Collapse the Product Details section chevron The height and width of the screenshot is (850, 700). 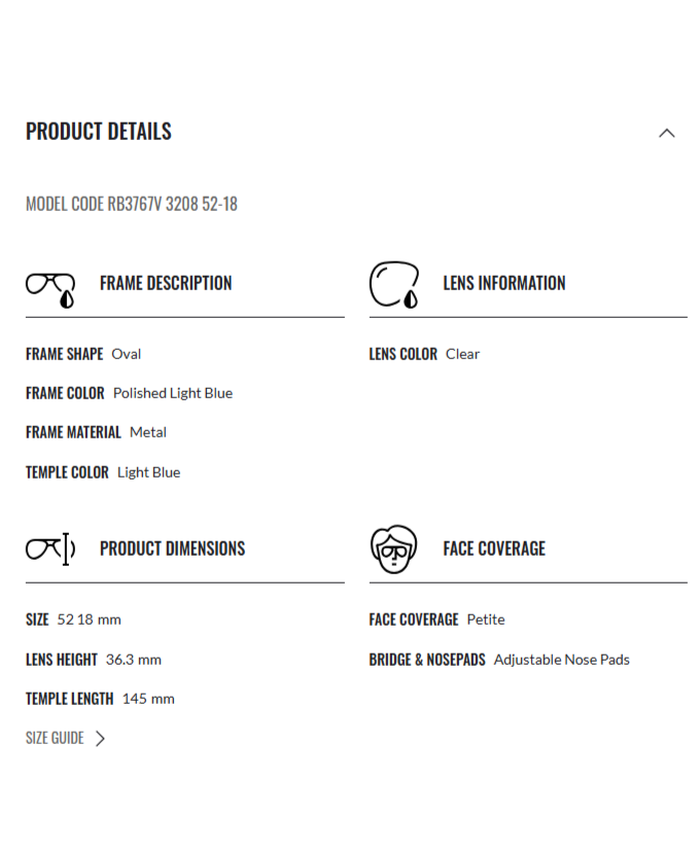click(667, 133)
